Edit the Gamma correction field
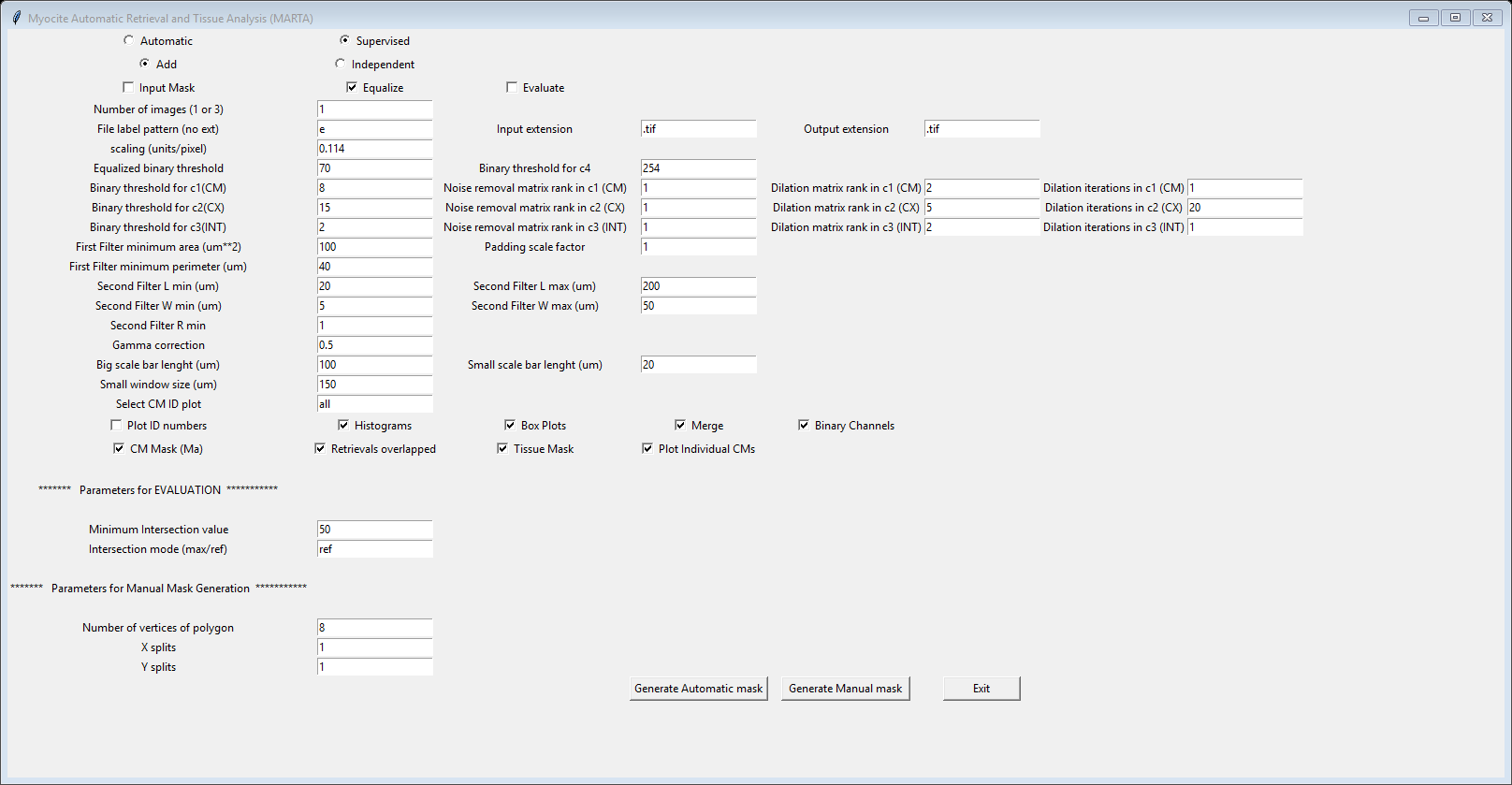The image size is (1512, 785). pos(374,345)
